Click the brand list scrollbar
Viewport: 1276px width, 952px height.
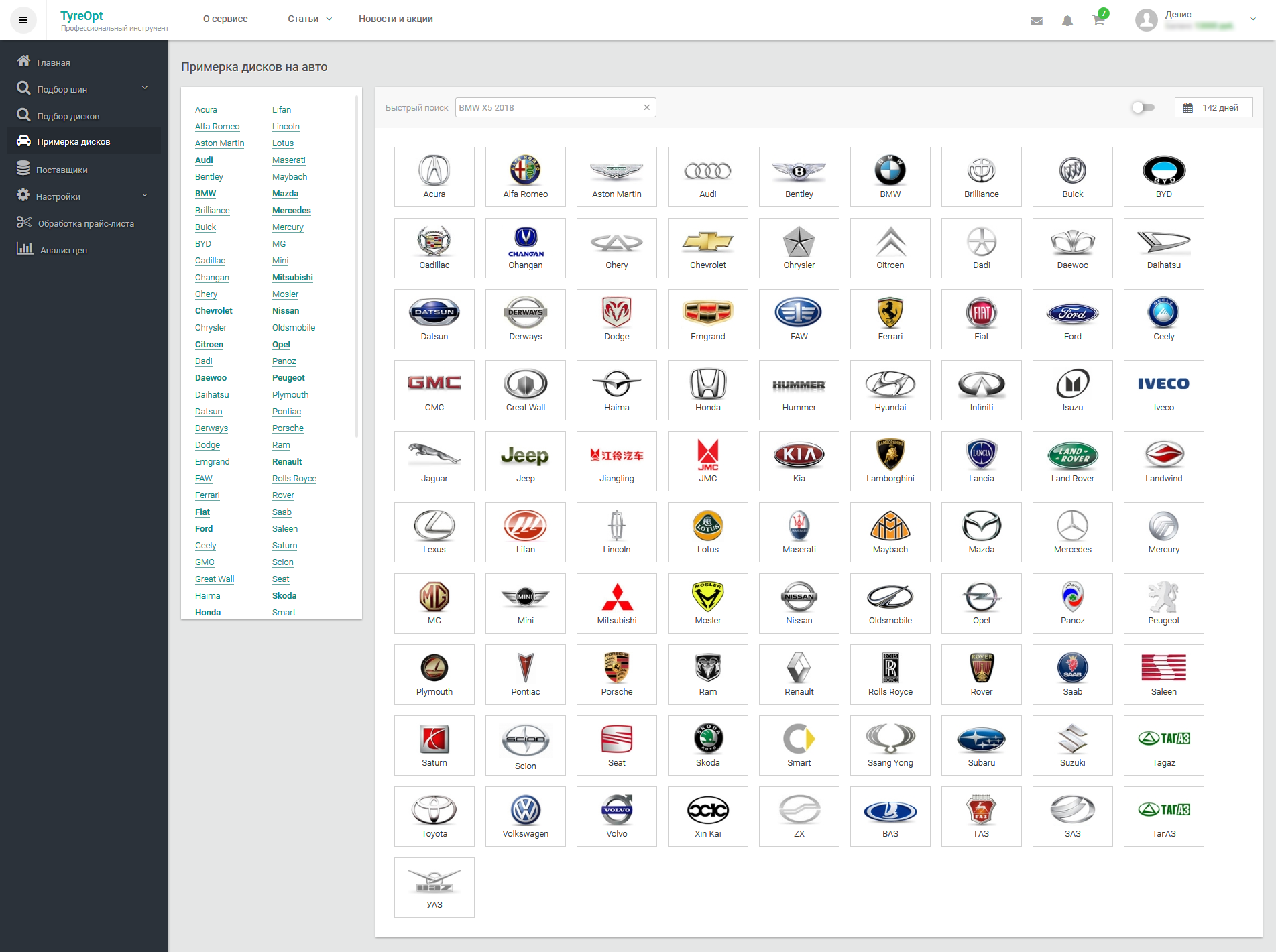pyautogui.click(x=357, y=267)
